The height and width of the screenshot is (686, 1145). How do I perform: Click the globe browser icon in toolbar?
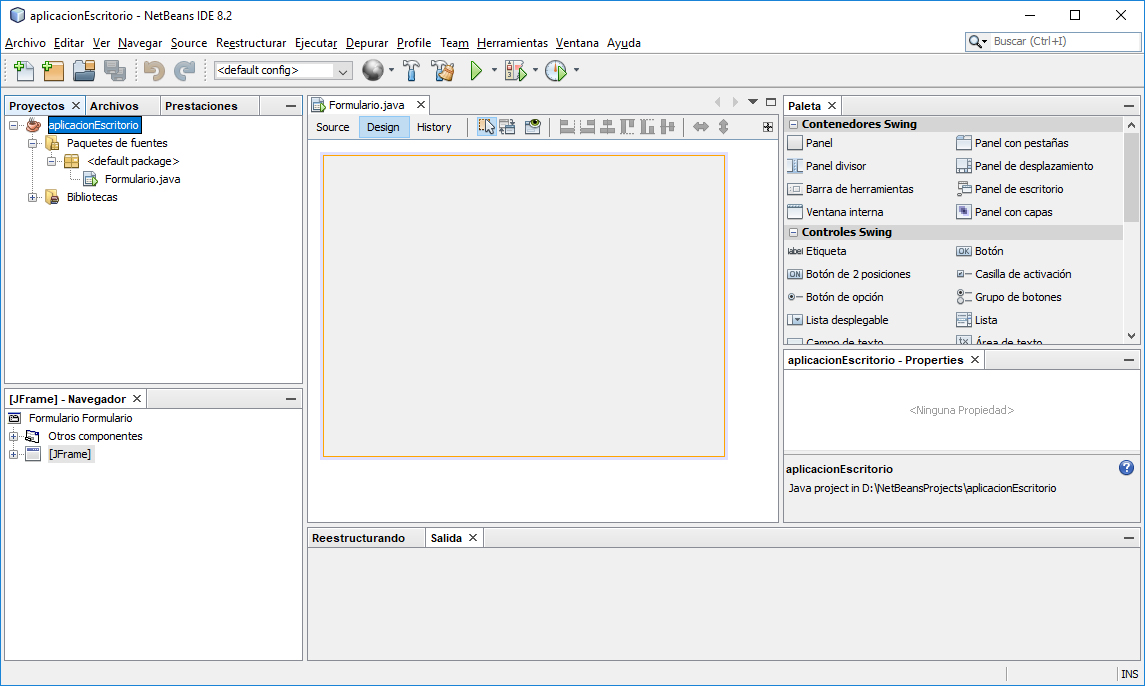(x=372, y=70)
